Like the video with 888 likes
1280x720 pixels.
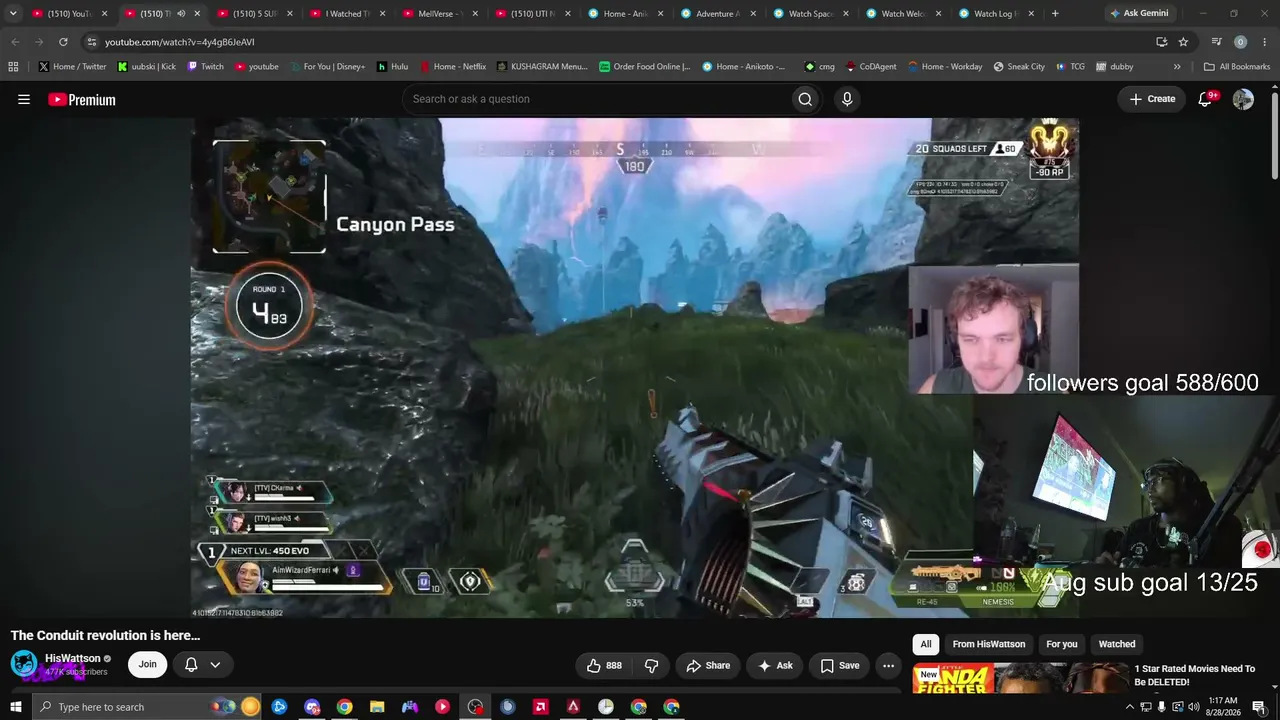[x=603, y=665]
